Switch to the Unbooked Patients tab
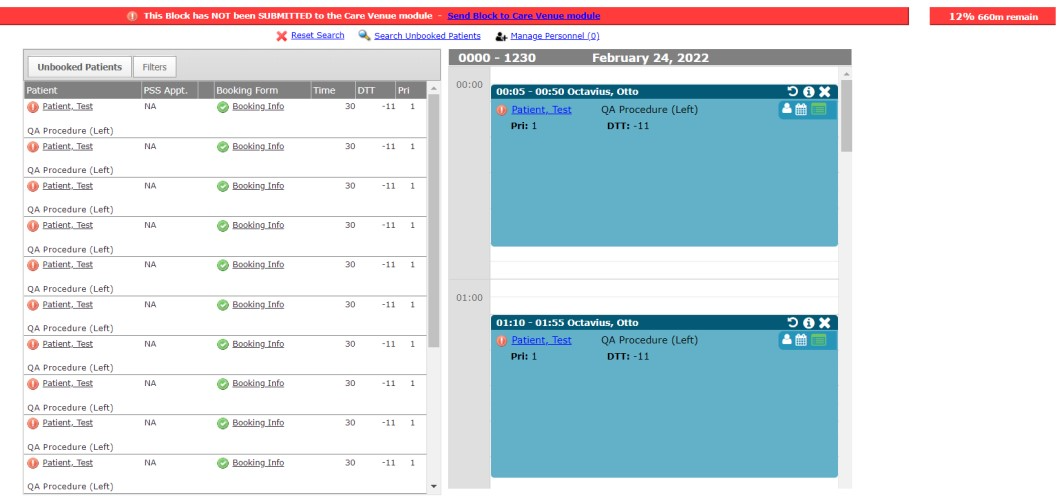The height and width of the screenshot is (499, 1057). [x=80, y=67]
